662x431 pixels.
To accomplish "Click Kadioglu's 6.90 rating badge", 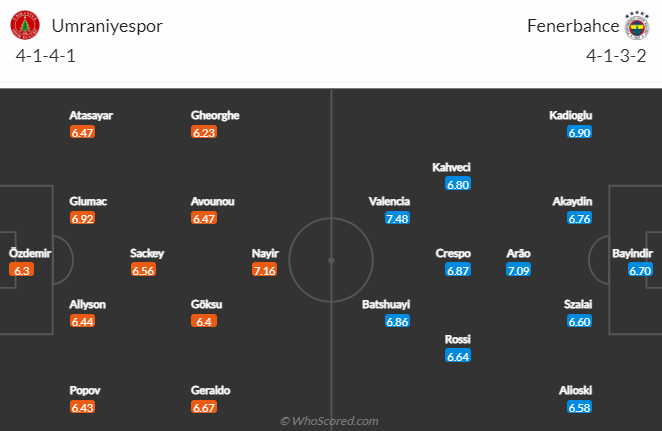I will (579, 133).
